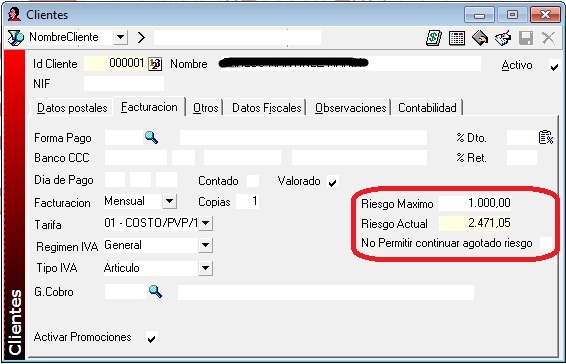Image resolution: width=566 pixels, height=364 pixels.
Task: Click the search binoculars icon beside NombreCliente
Action: pyautogui.click(x=15, y=38)
